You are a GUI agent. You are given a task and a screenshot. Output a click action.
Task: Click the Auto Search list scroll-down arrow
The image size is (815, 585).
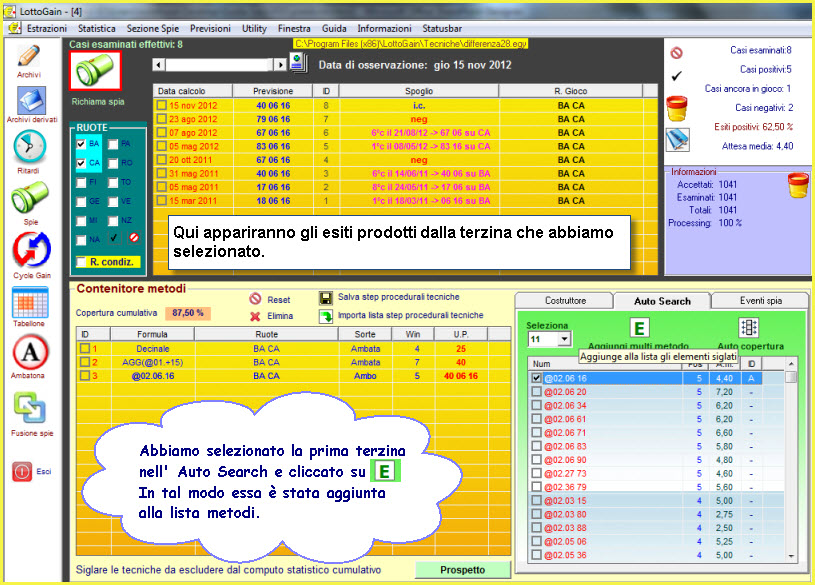tap(791, 556)
